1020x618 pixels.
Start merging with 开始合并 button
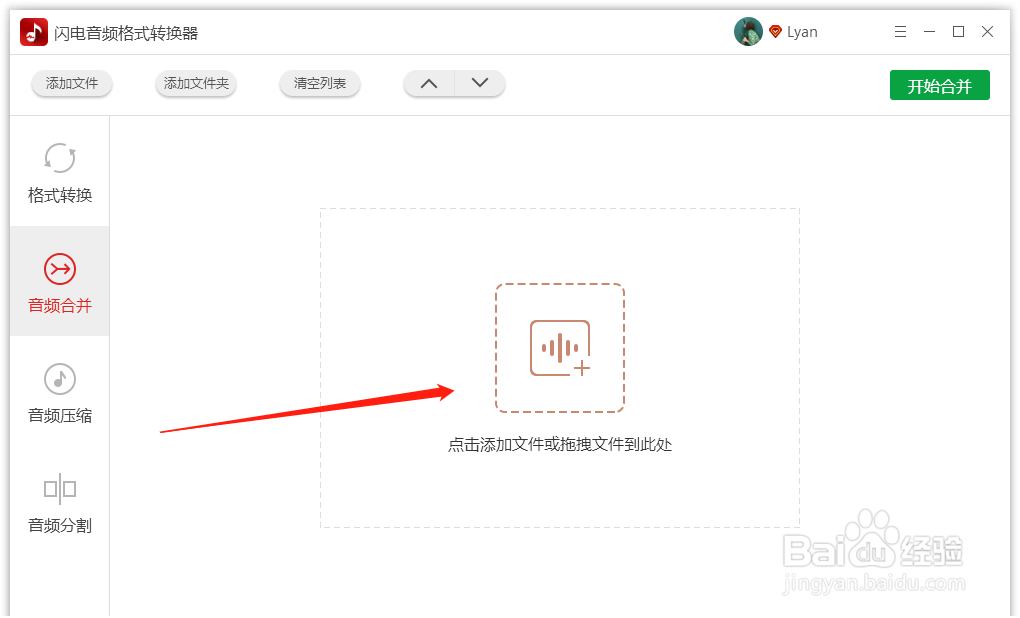(939, 85)
